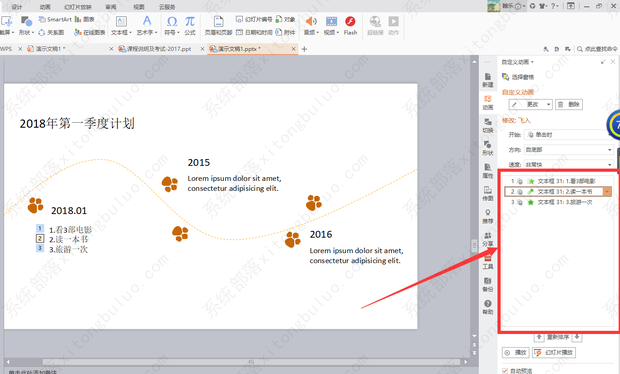Viewport: 620px width, 374px height.
Task: Switch to the 课程说明及考试-2017.ppt tab
Action: point(158,49)
